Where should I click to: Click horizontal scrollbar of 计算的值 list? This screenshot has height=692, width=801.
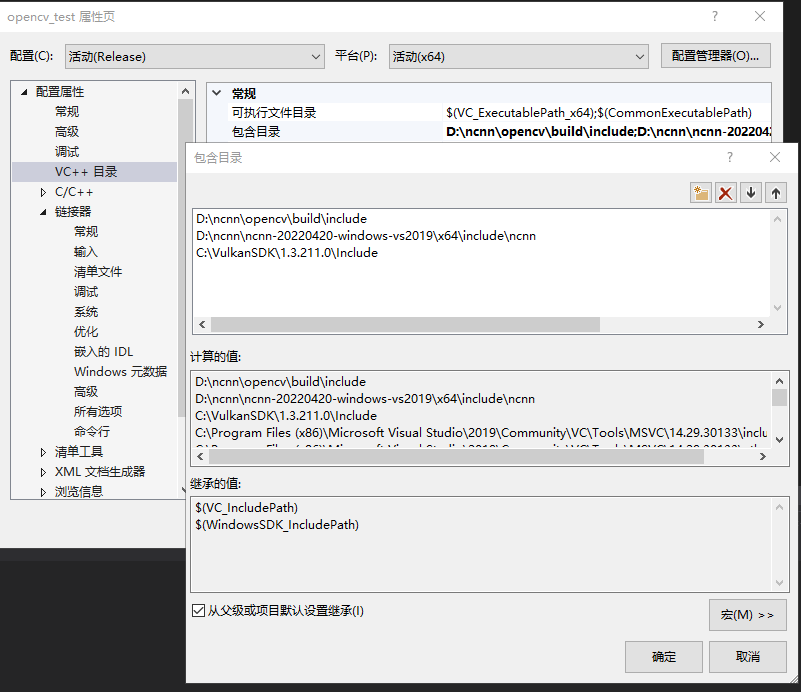click(456, 457)
